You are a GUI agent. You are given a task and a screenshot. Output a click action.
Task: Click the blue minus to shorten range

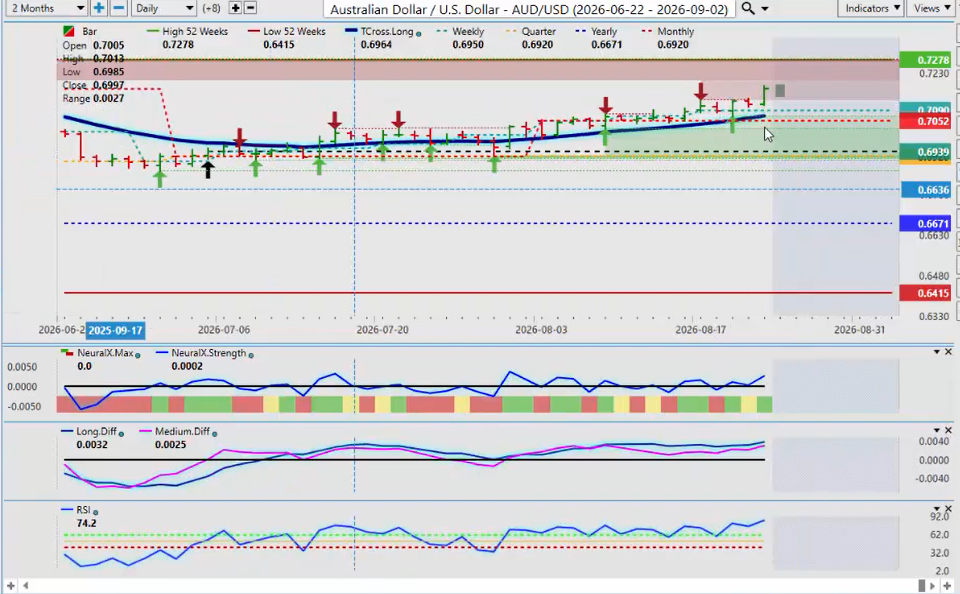click(119, 8)
